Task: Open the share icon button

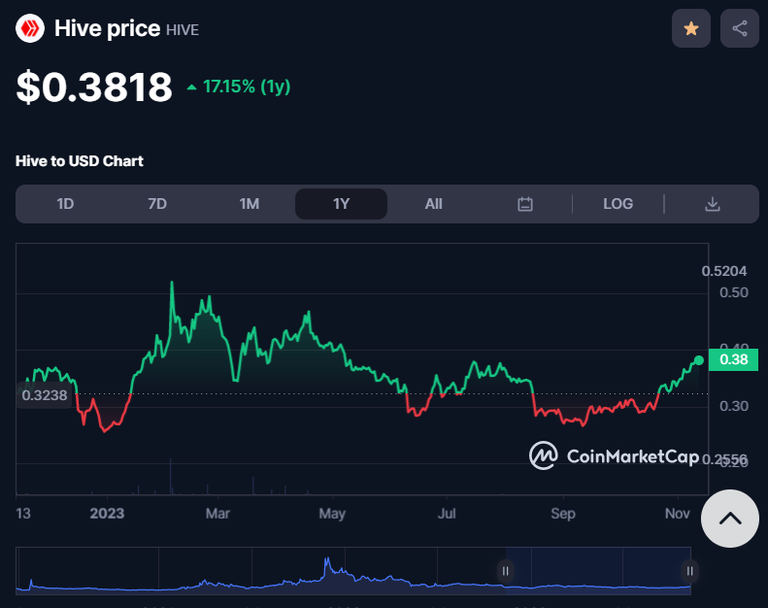Action: (740, 28)
